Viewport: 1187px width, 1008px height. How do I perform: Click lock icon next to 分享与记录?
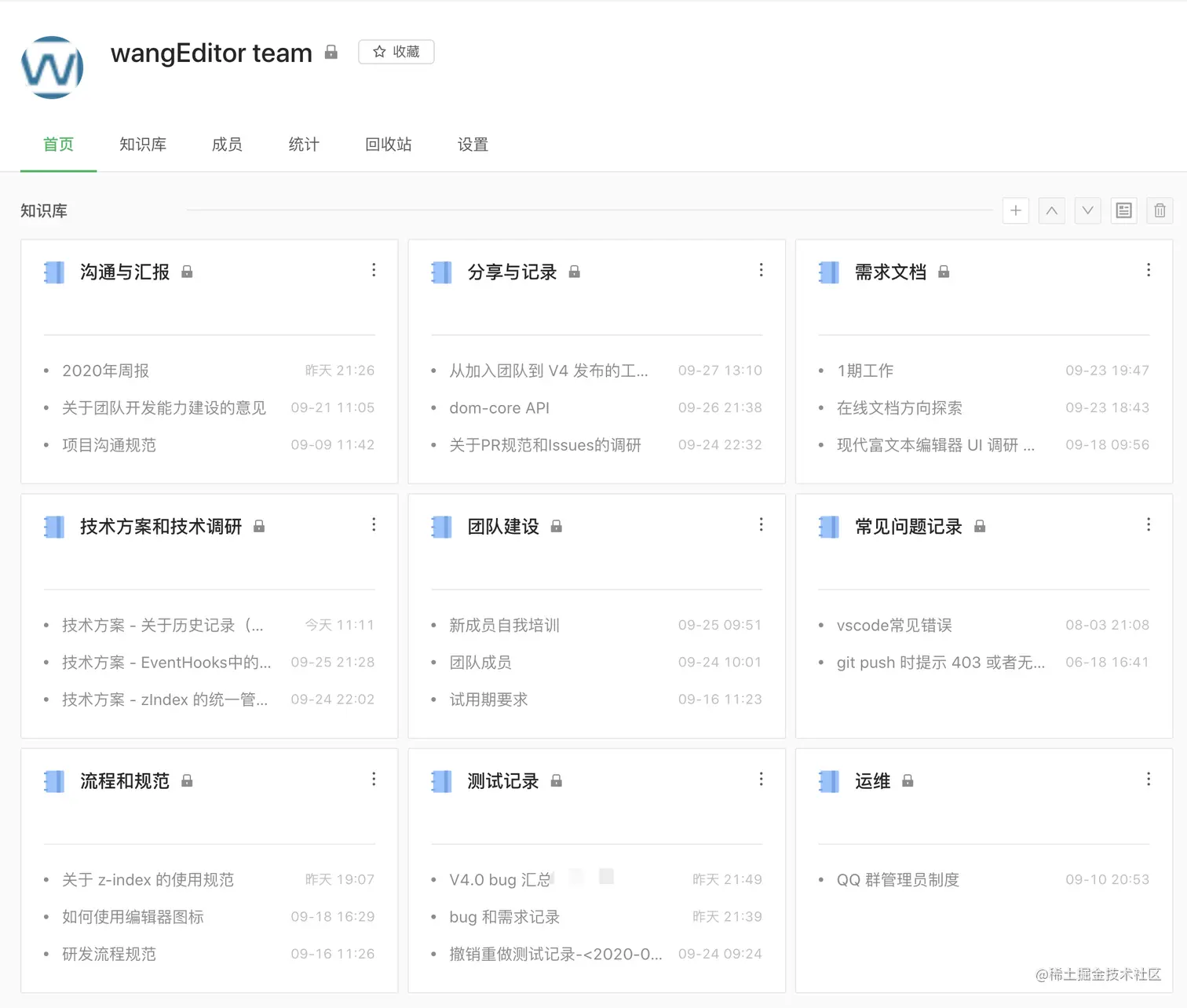[575, 272]
